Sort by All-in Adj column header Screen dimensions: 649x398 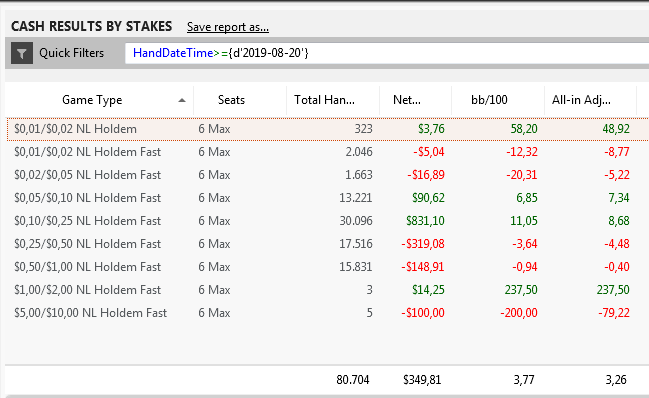point(590,100)
